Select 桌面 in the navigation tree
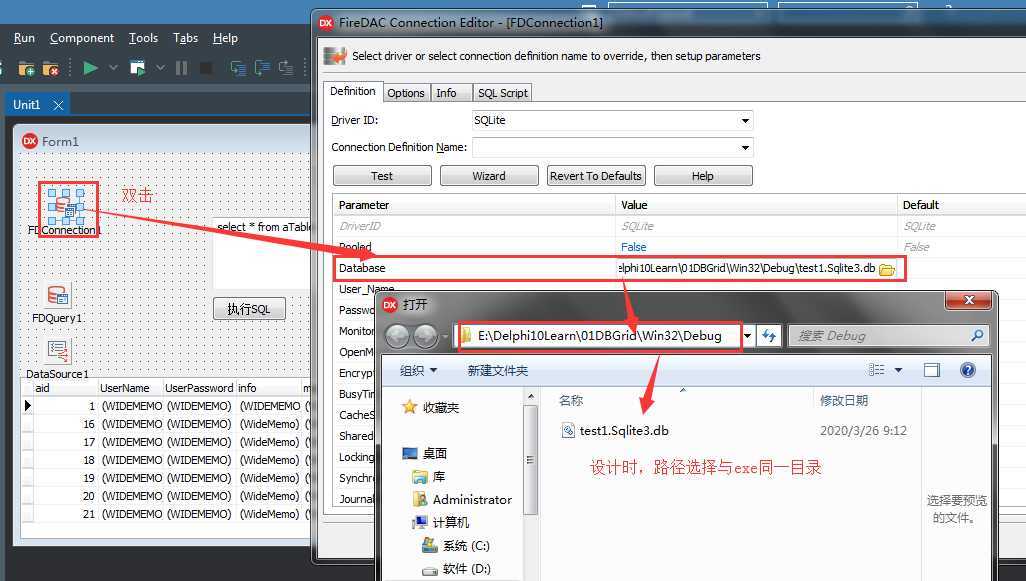This screenshot has height=581, width=1026. (x=434, y=453)
